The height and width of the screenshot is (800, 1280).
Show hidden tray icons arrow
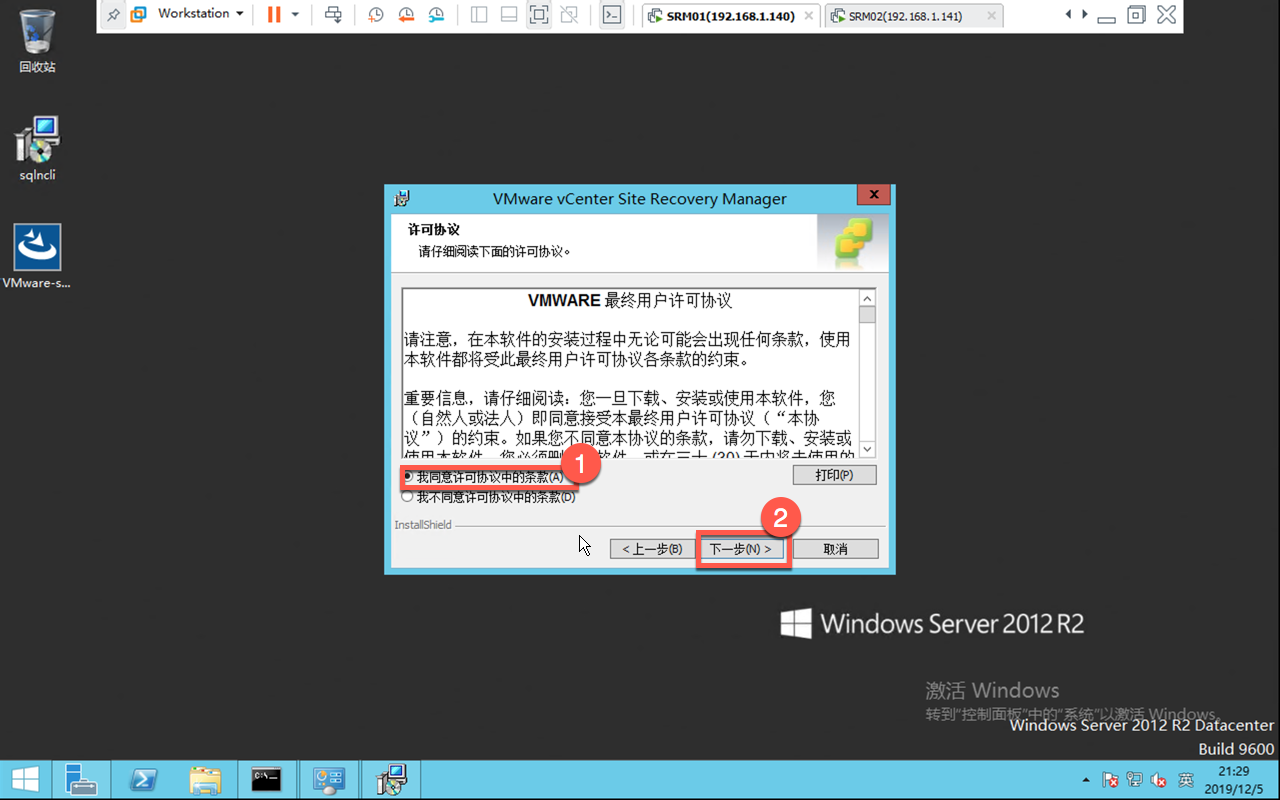tap(1086, 780)
